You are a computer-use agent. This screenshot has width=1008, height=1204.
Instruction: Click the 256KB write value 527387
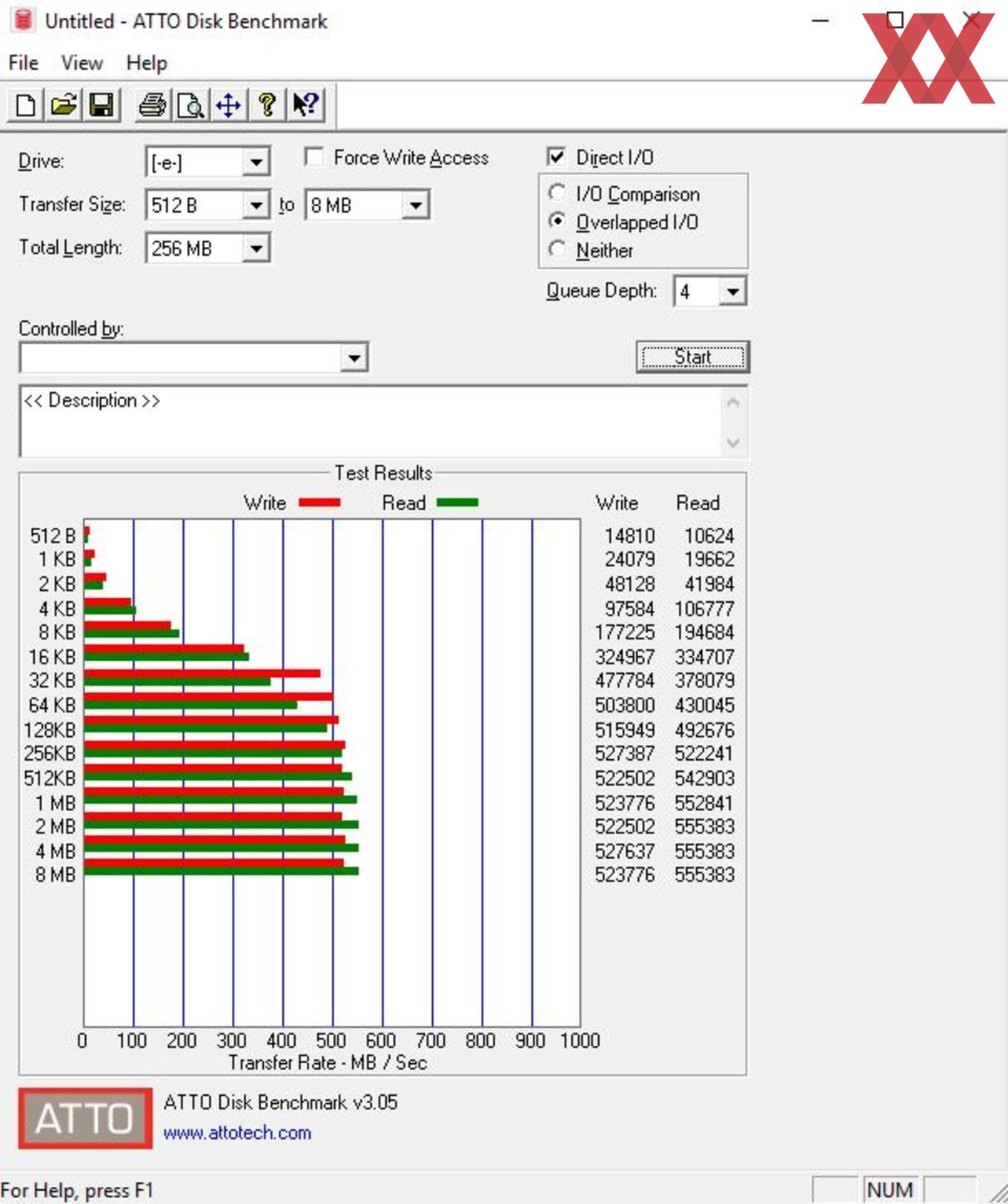pos(625,754)
